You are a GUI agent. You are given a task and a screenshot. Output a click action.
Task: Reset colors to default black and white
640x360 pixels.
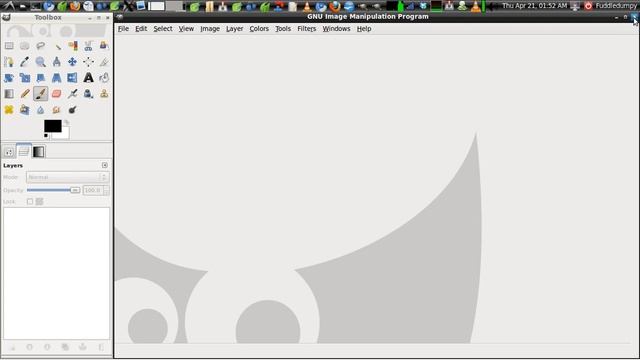[46, 136]
